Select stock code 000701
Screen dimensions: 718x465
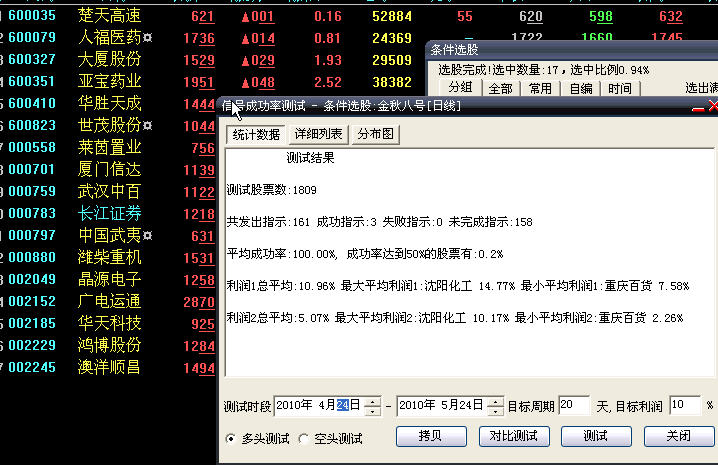(32, 170)
